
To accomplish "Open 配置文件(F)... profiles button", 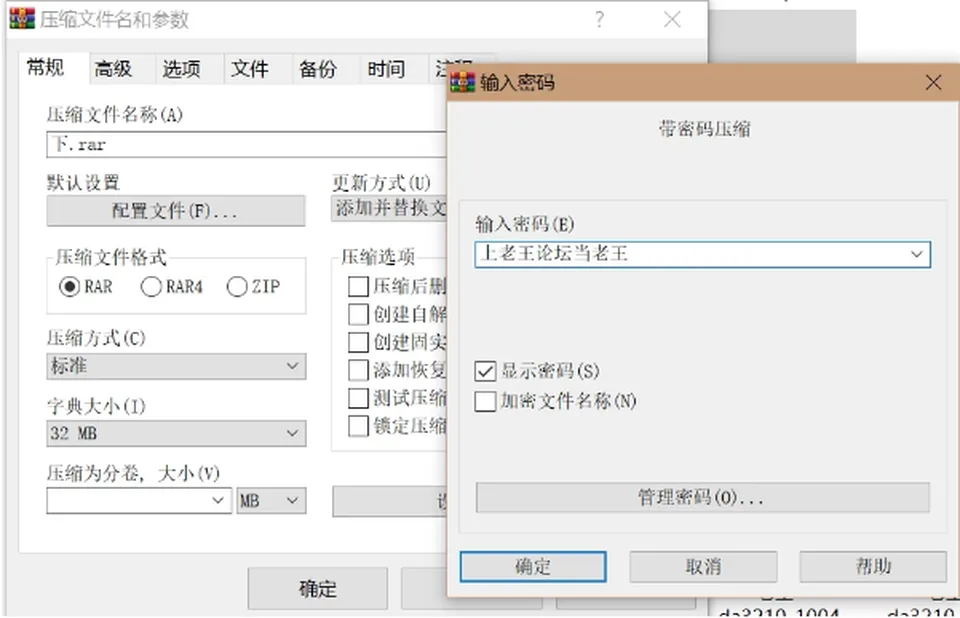I will 176,211.
